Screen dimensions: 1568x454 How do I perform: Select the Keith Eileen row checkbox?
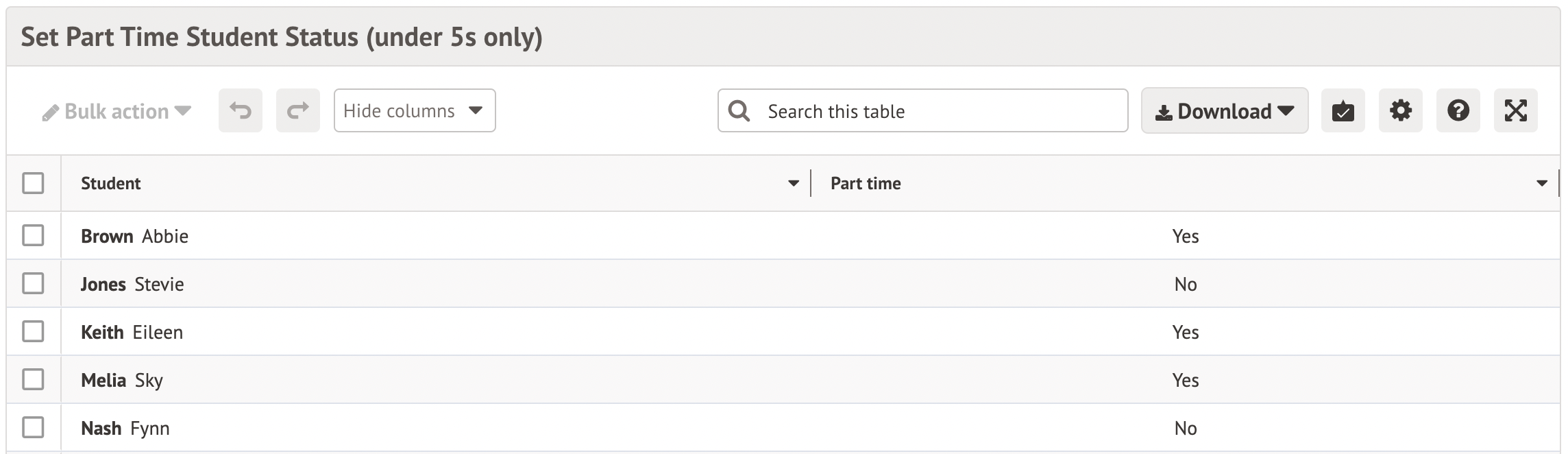click(x=33, y=331)
